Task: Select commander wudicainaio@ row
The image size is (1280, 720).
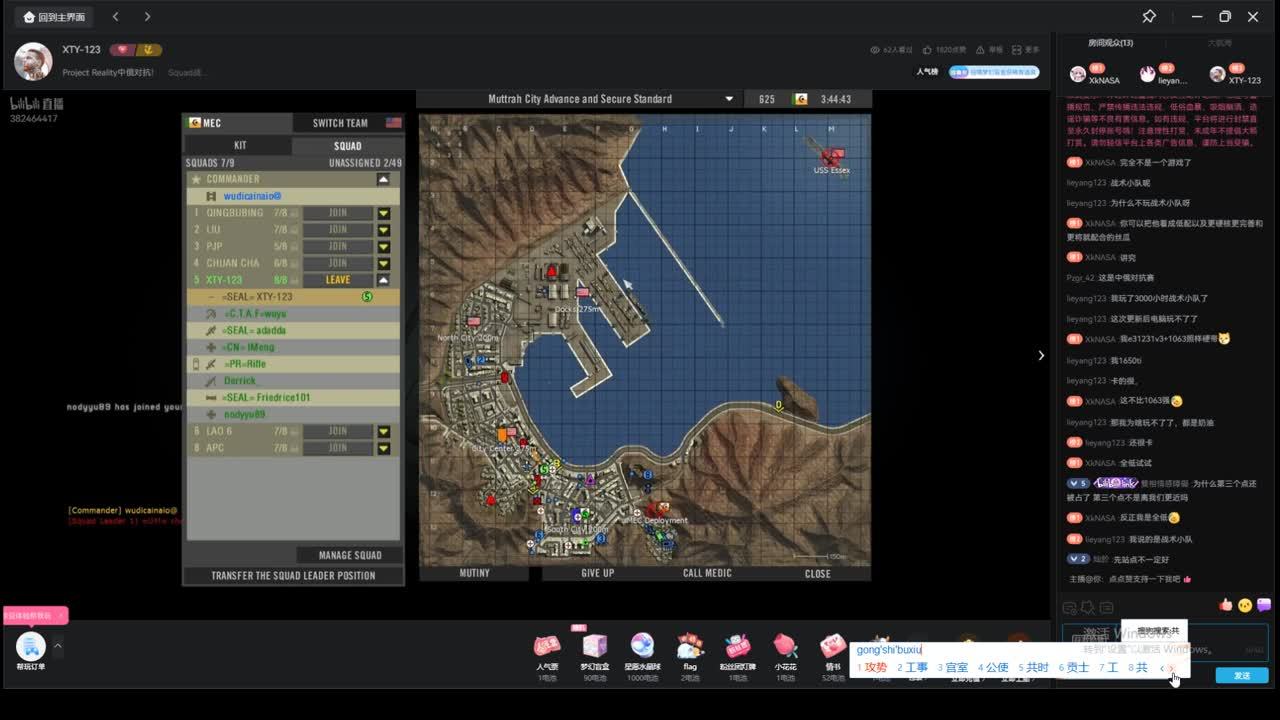Action: pyautogui.click(x=294, y=197)
